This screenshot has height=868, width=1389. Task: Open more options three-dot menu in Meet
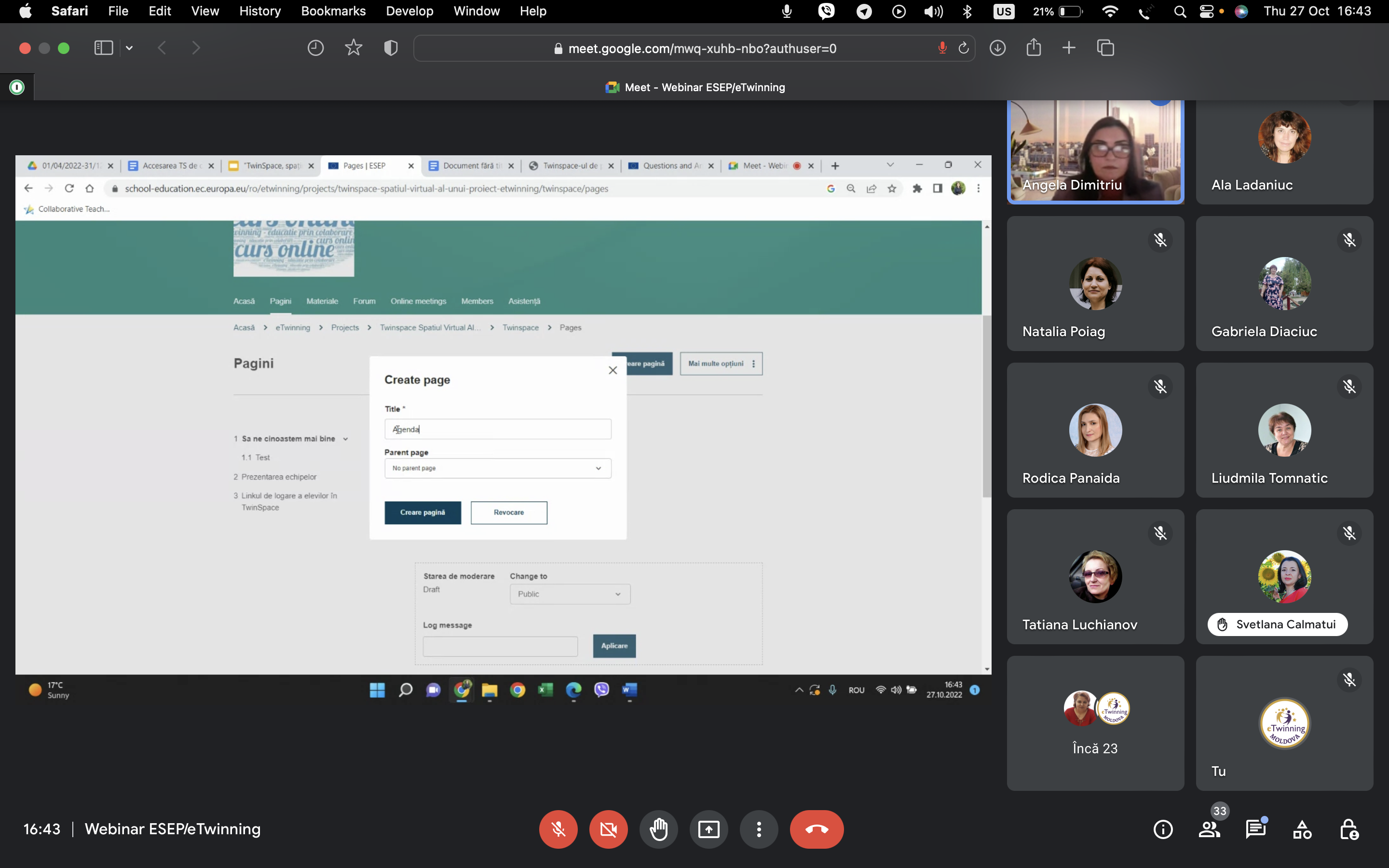(x=759, y=829)
